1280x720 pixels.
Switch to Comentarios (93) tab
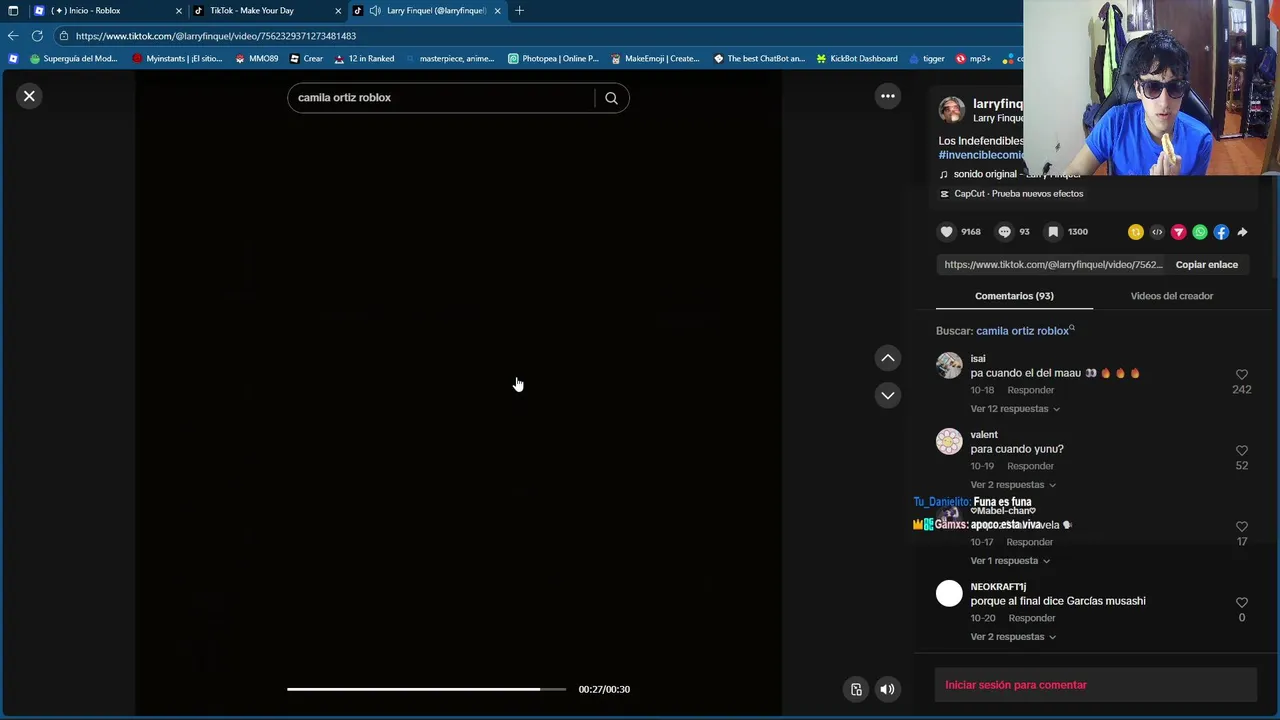pyautogui.click(x=1014, y=296)
